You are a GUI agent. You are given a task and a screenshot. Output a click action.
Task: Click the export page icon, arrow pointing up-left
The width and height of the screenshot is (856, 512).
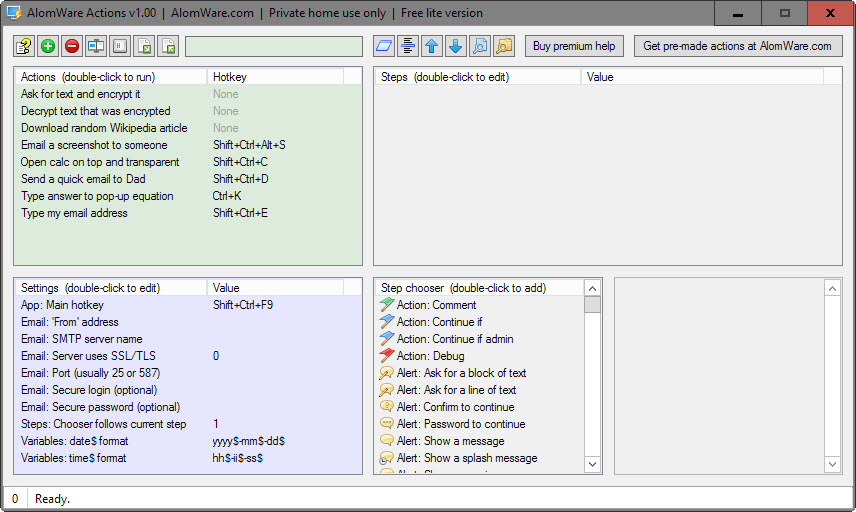(x=169, y=46)
